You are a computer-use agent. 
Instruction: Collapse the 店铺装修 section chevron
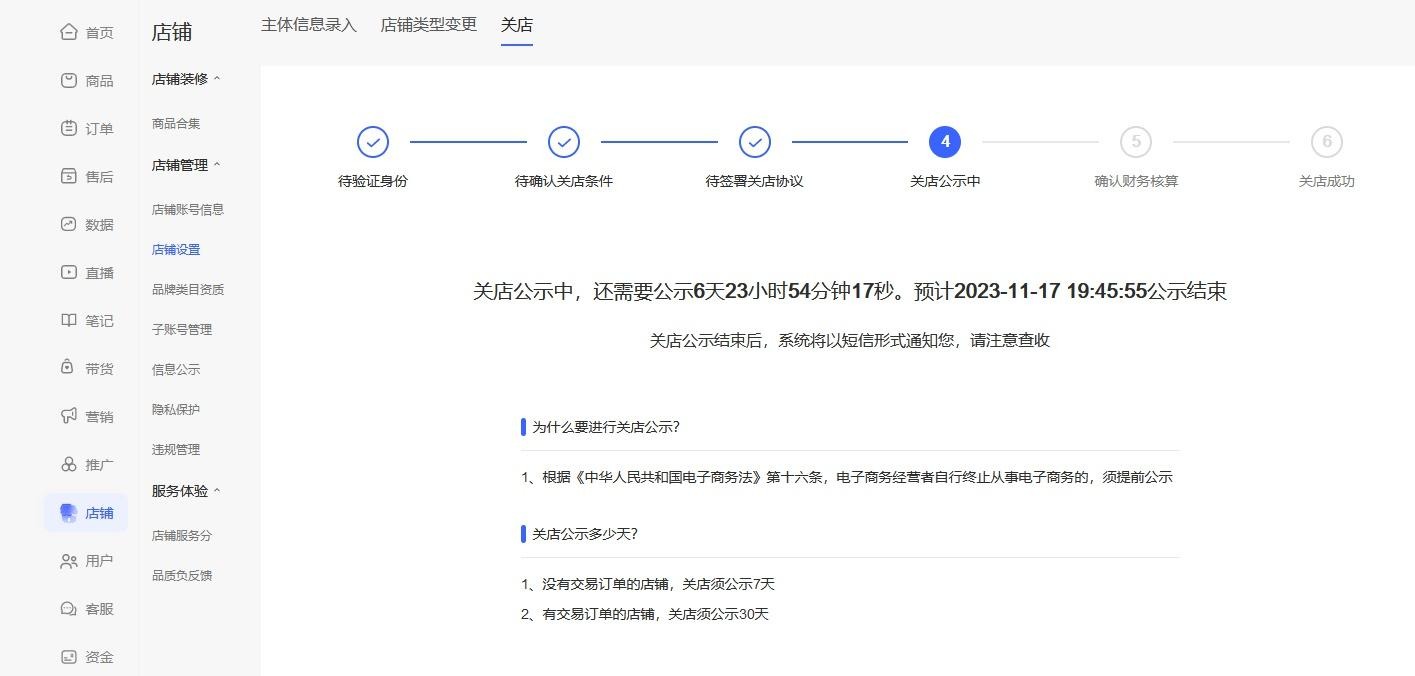click(x=217, y=79)
